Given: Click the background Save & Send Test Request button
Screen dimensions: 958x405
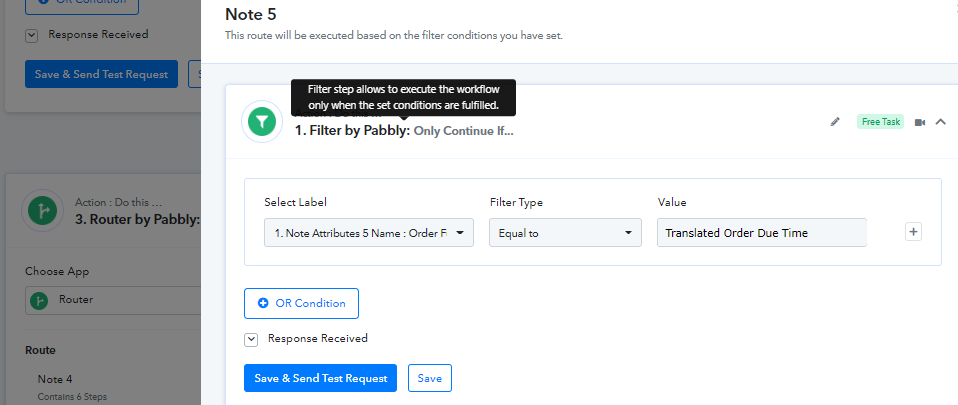Looking at the screenshot, I should coord(101,74).
